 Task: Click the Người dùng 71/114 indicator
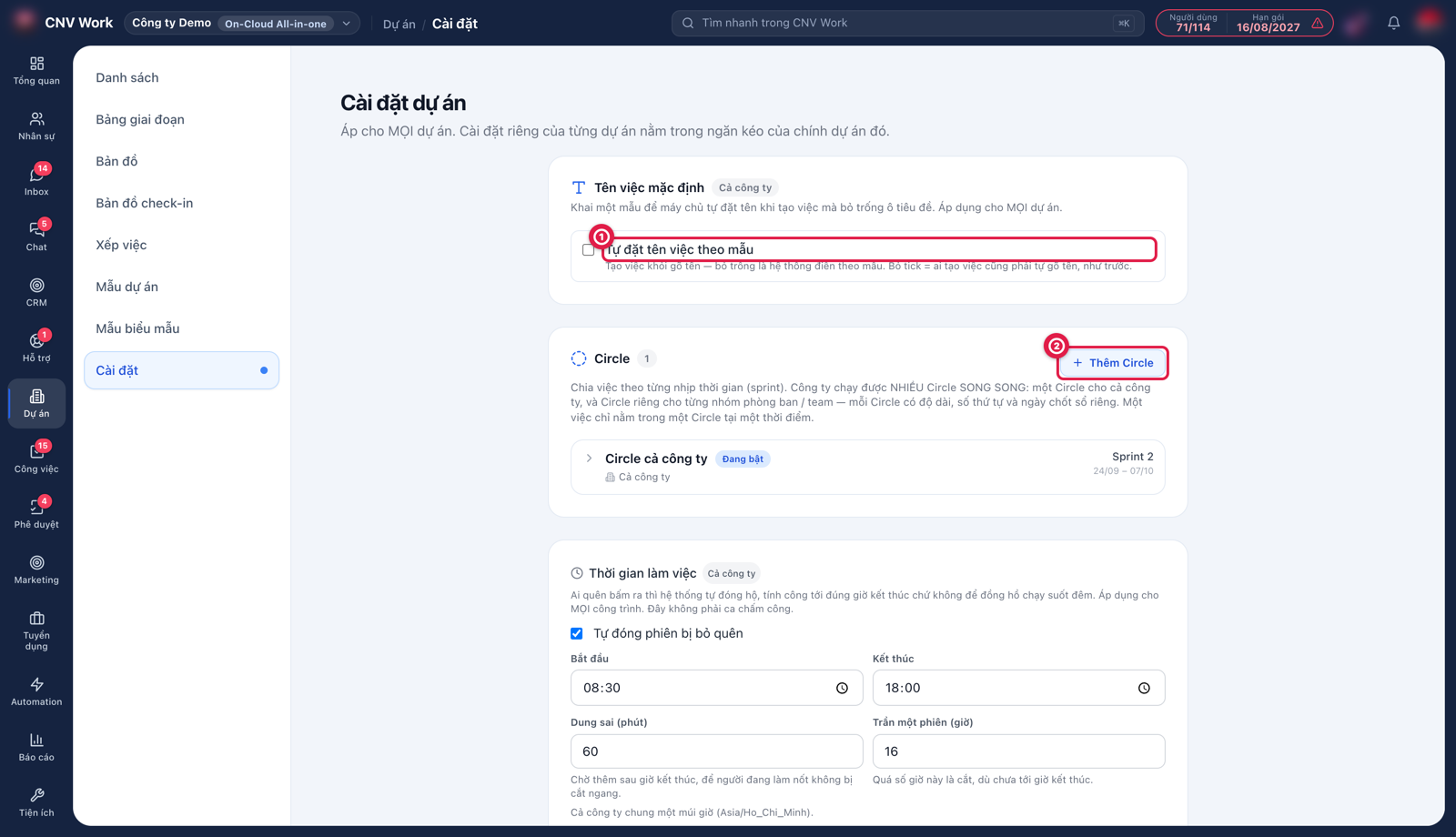point(1193,23)
